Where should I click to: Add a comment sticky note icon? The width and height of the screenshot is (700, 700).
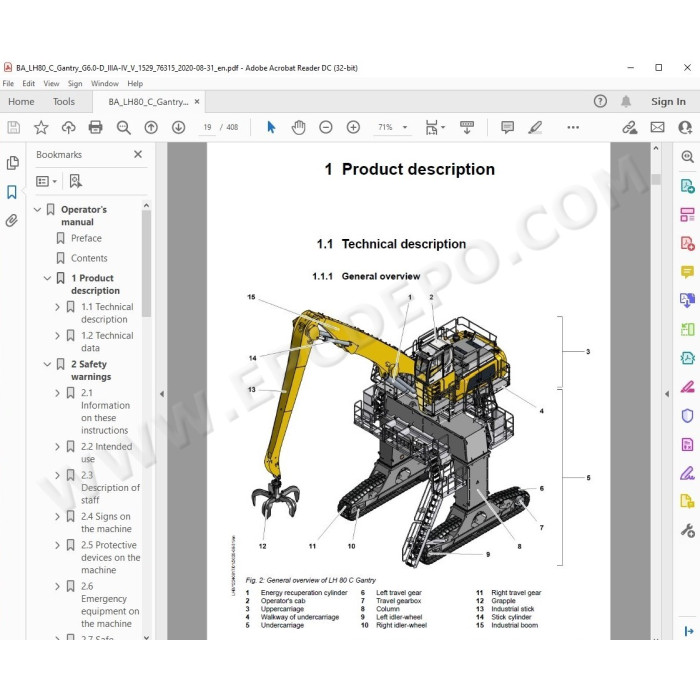(x=507, y=128)
